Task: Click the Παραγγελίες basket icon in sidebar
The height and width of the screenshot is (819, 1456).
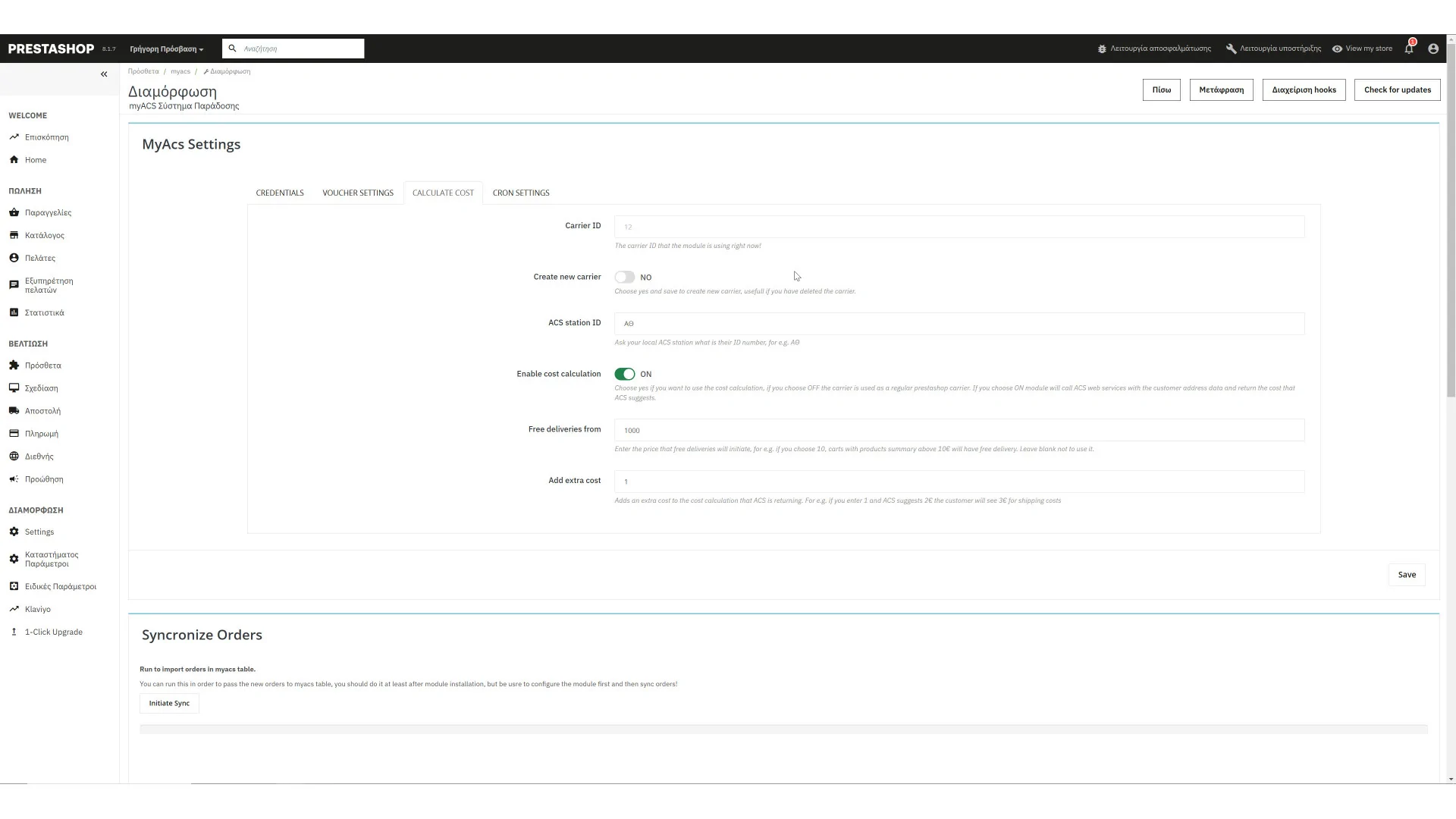Action: 14,212
